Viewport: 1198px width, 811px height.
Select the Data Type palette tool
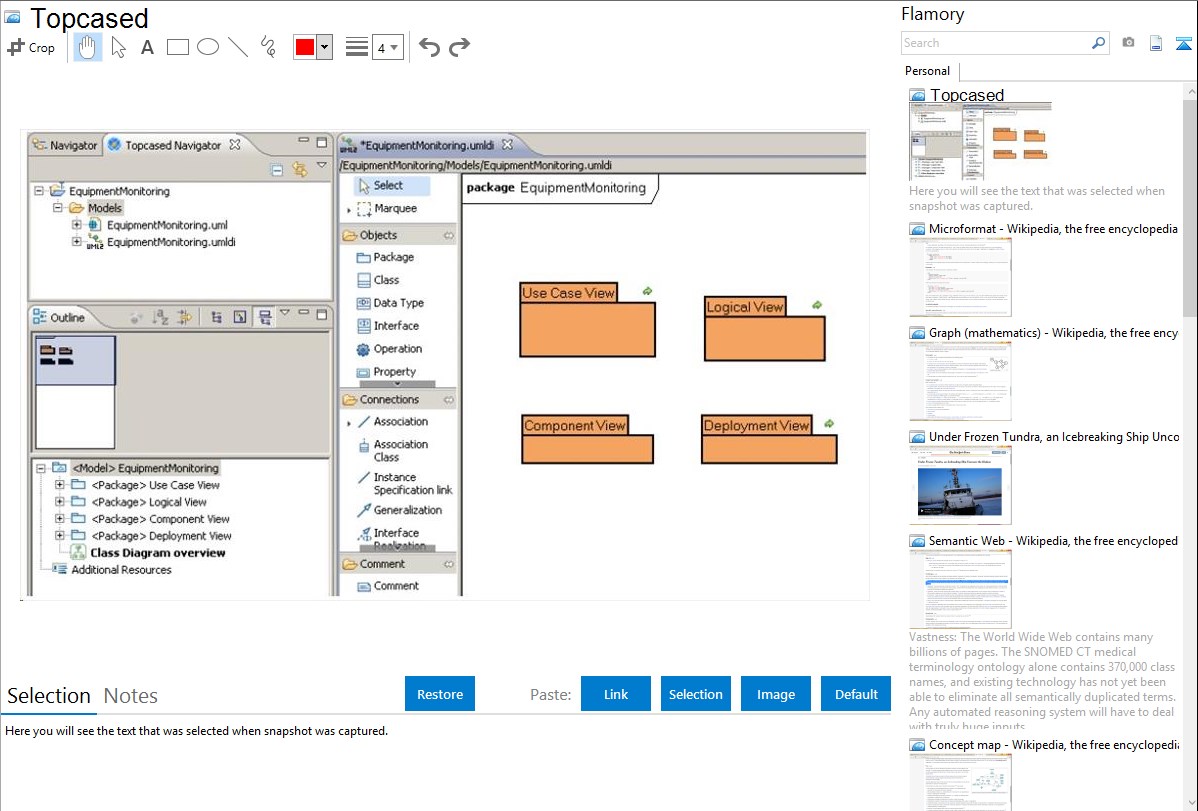390,303
